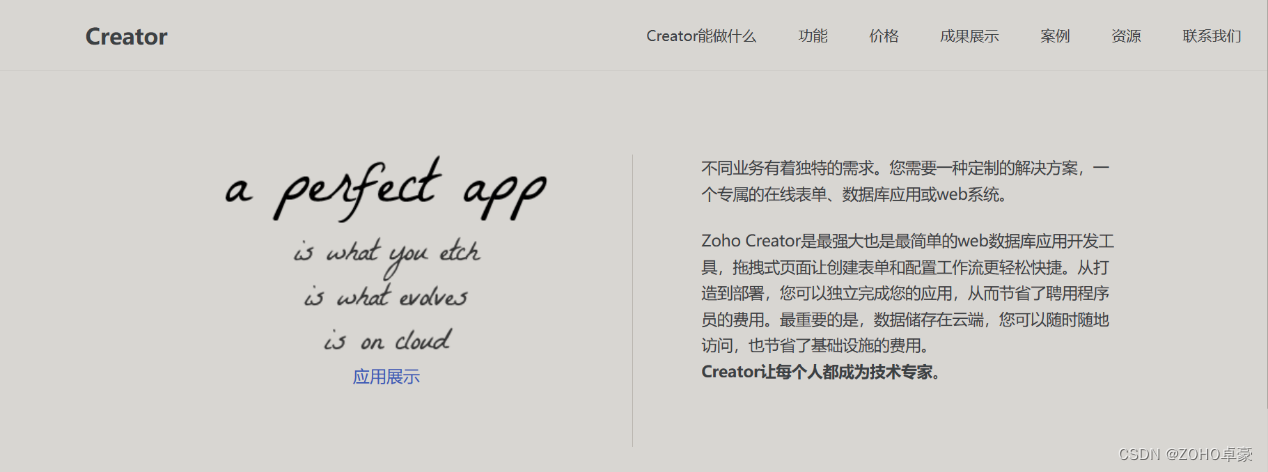This screenshot has width=1268, height=472.
Task: Follow the blue 应用展示 link
Action: point(386,377)
